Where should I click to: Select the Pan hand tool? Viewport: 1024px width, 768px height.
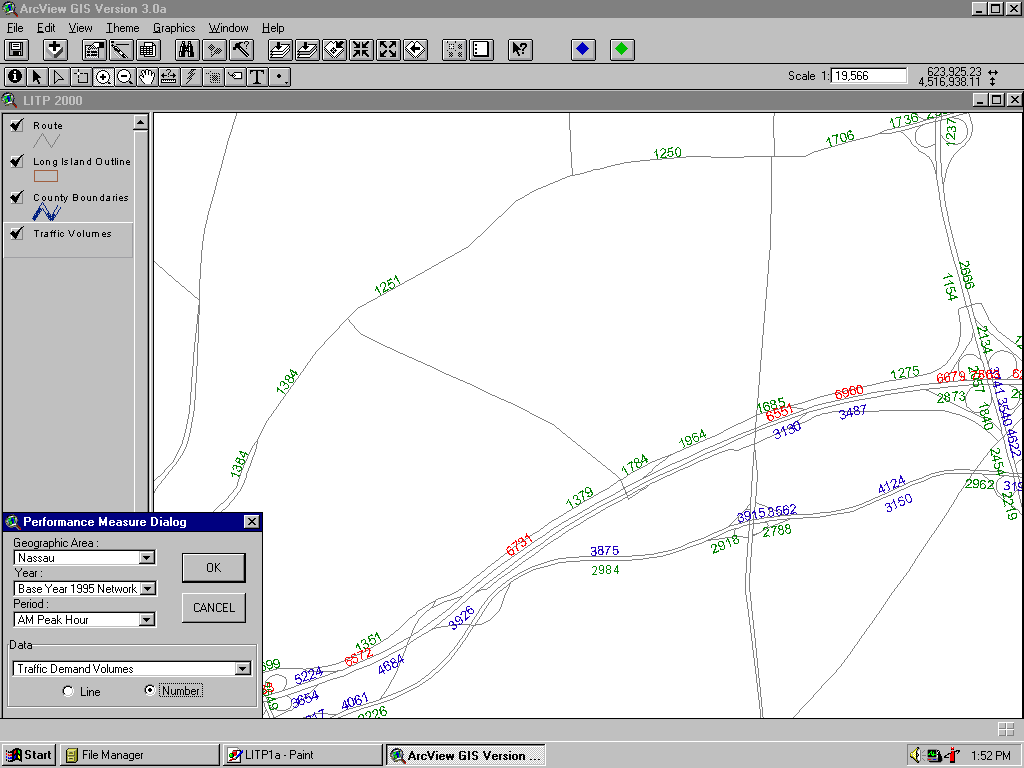click(147, 76)
